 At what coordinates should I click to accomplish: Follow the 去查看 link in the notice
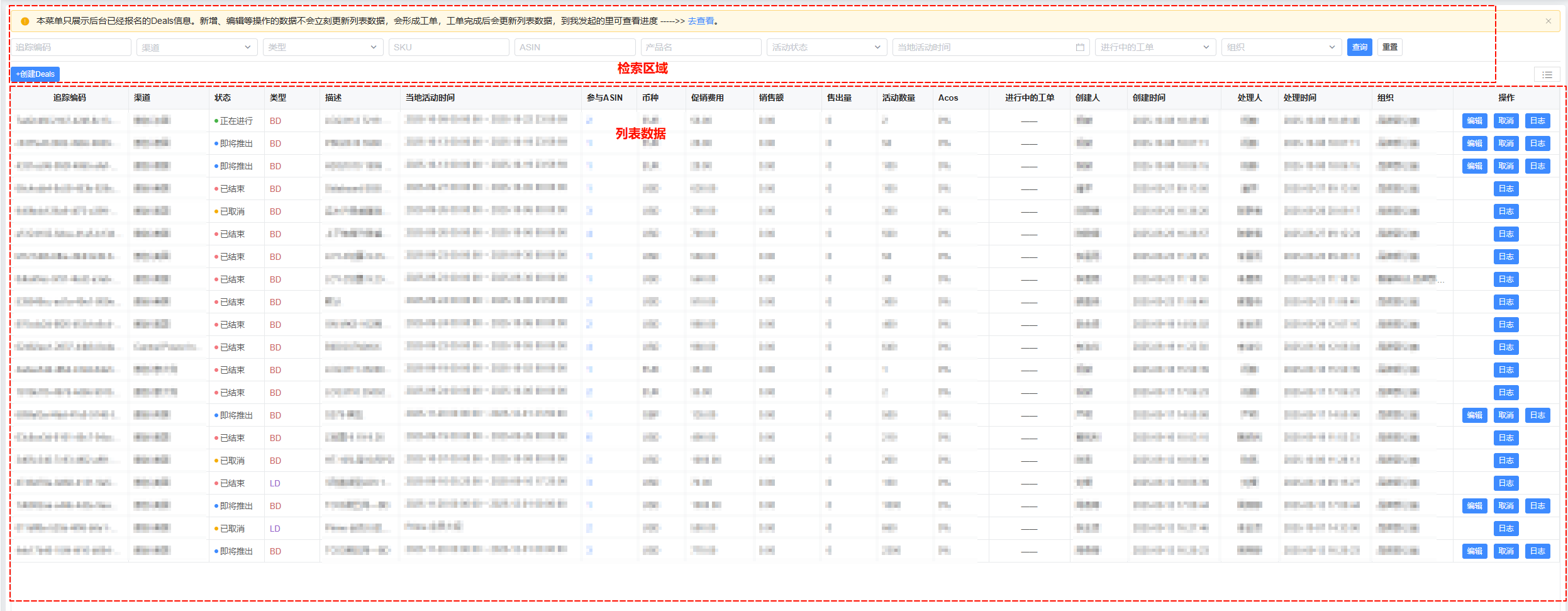(x=701, y=21)
